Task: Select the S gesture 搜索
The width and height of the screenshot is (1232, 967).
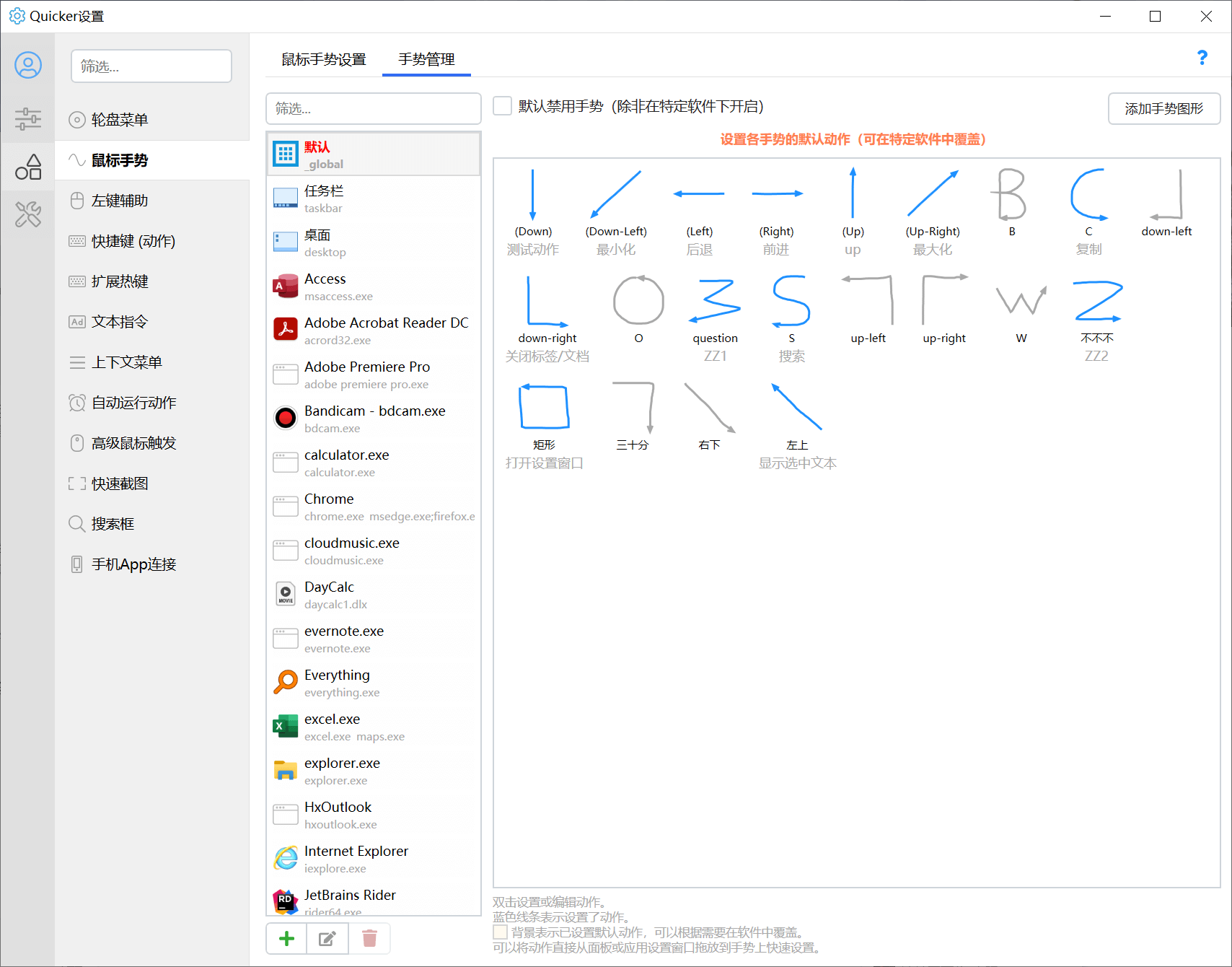Action: click(791, 319)
